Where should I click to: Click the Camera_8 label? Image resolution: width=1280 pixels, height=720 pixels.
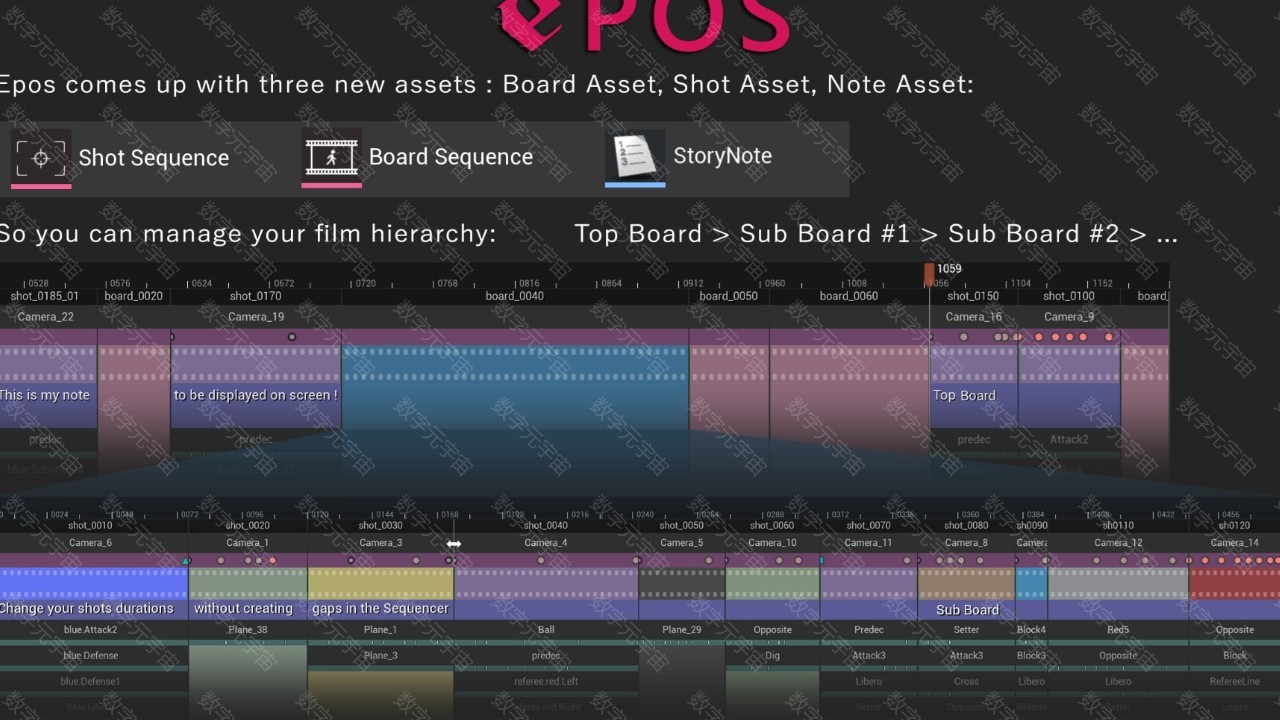tap(966, 543)
